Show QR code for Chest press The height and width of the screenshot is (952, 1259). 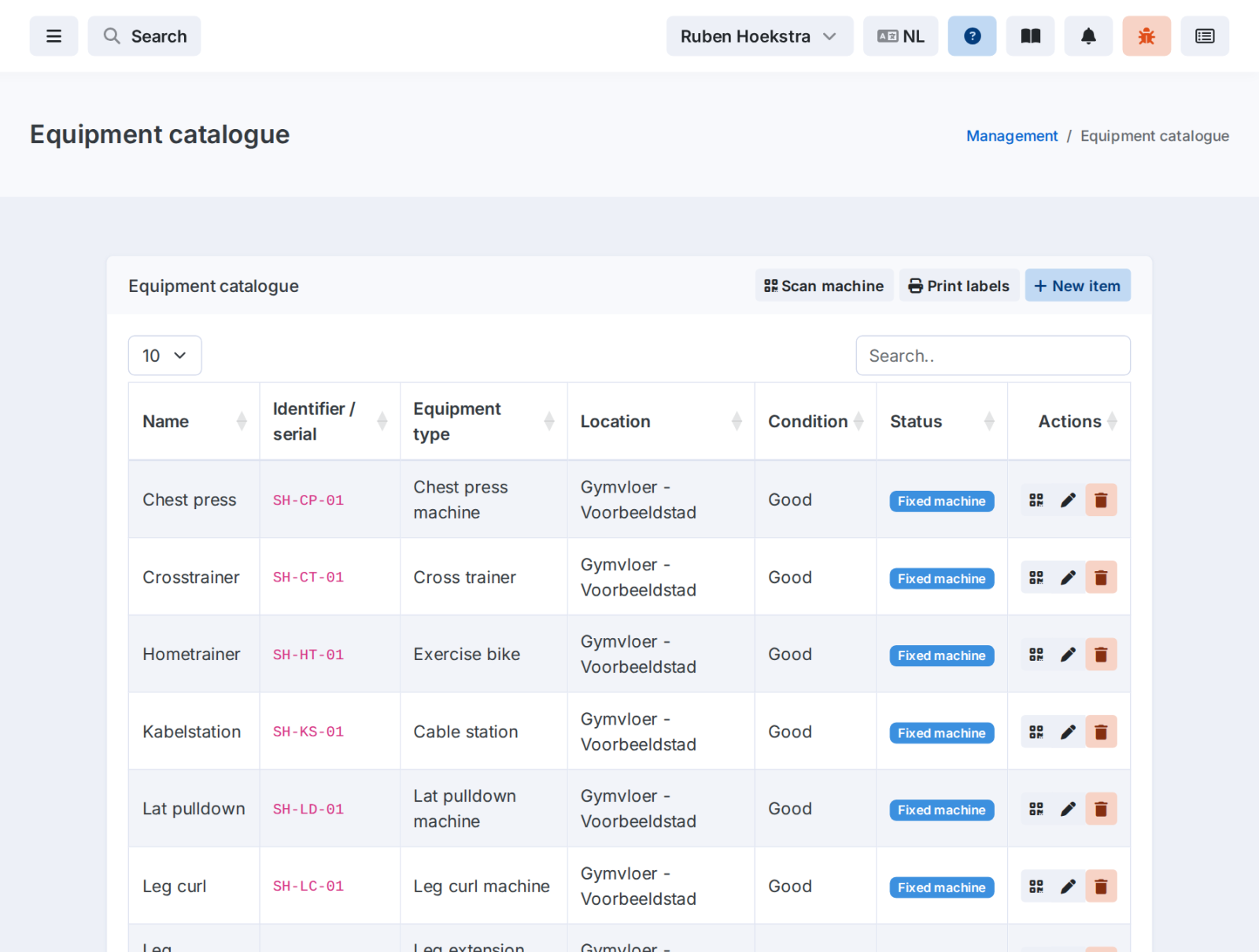[x=1036, y=500]
